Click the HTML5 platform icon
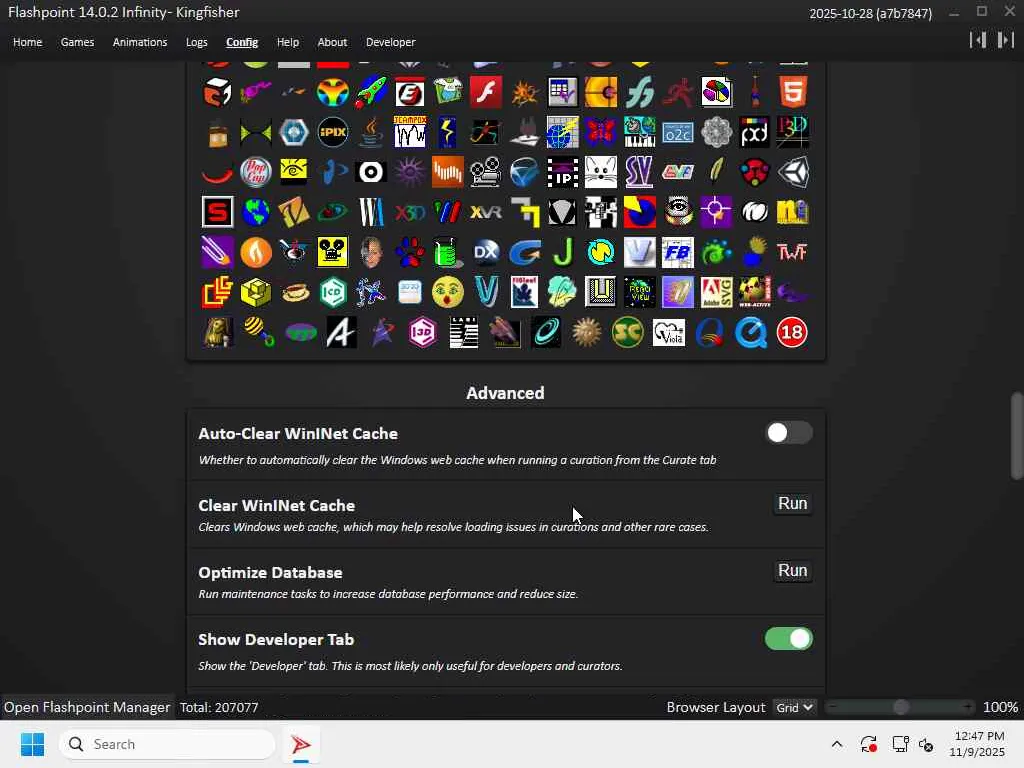The image size is (1024, 768). (x=793, y=92)
